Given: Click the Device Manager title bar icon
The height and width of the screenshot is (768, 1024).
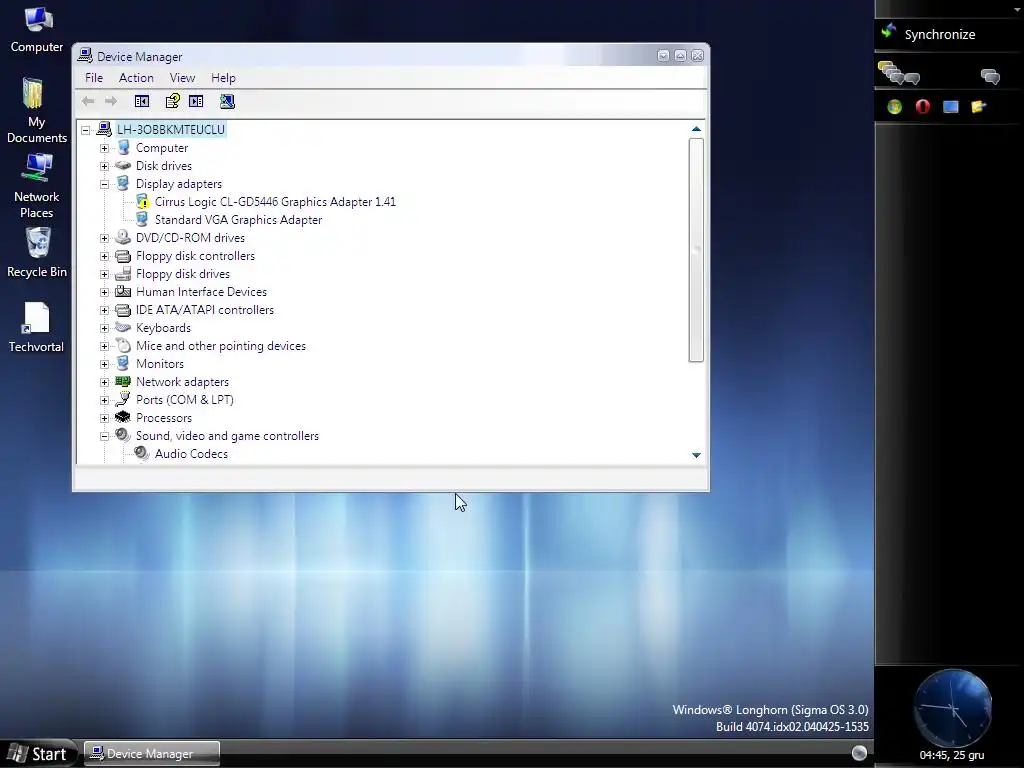Looking at the screenshot, I should click(85, 56).
